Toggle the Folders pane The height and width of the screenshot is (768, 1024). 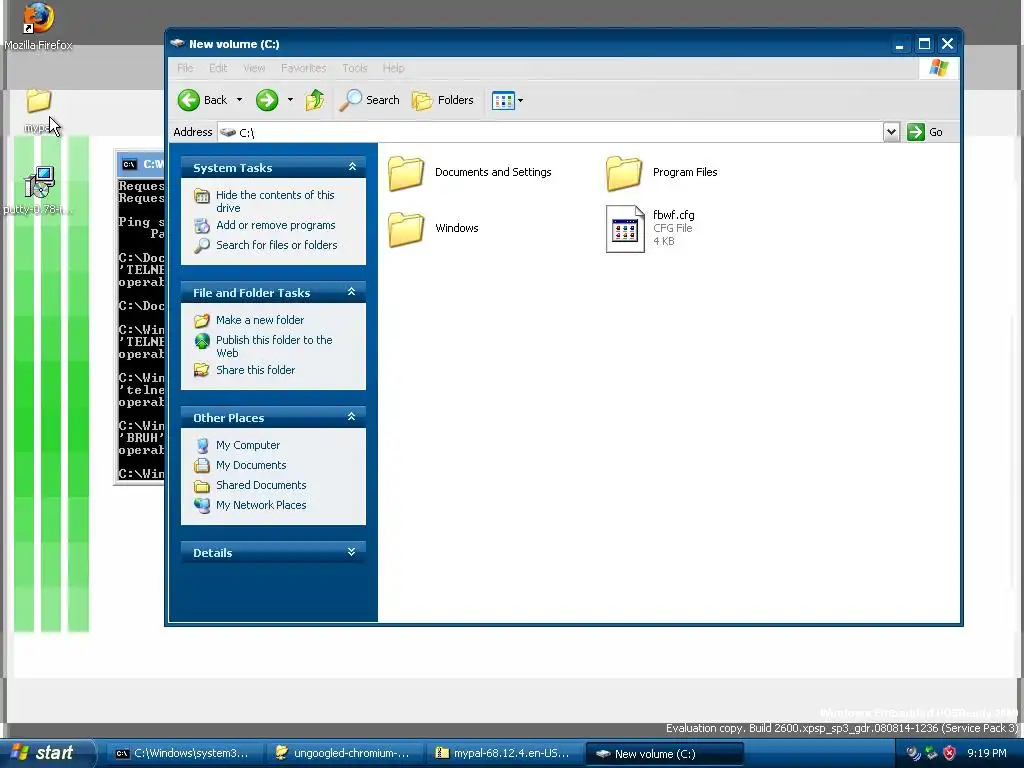point(443,100)
